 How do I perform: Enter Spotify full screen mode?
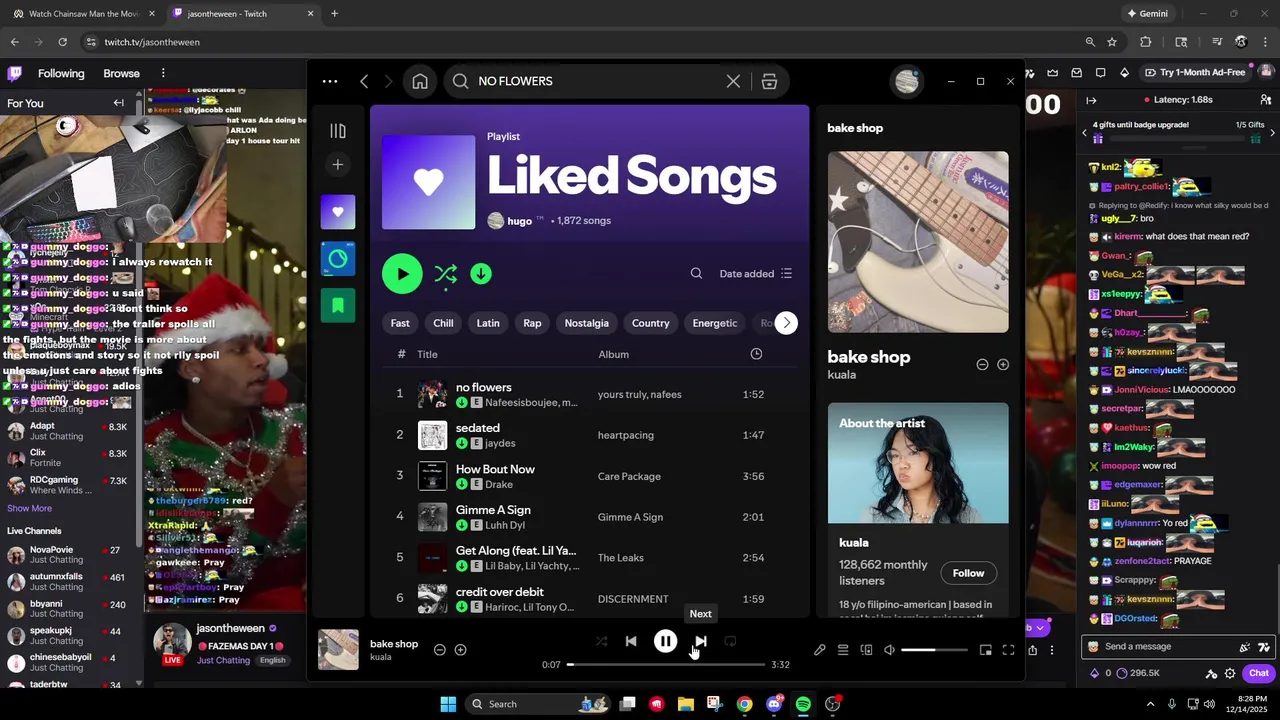coord(1008,650)
